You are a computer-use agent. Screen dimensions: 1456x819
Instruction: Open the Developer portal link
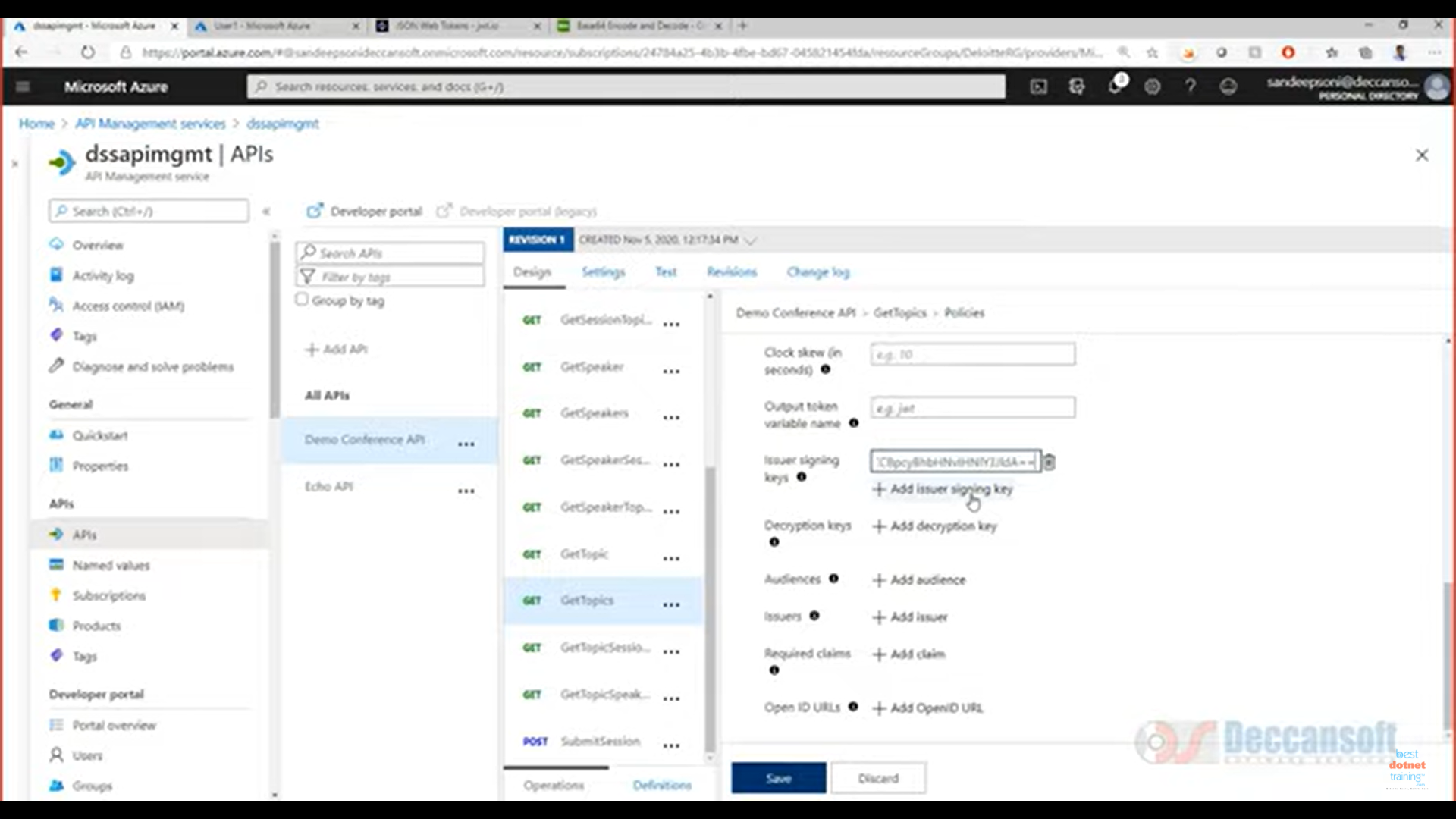point(365,212)
